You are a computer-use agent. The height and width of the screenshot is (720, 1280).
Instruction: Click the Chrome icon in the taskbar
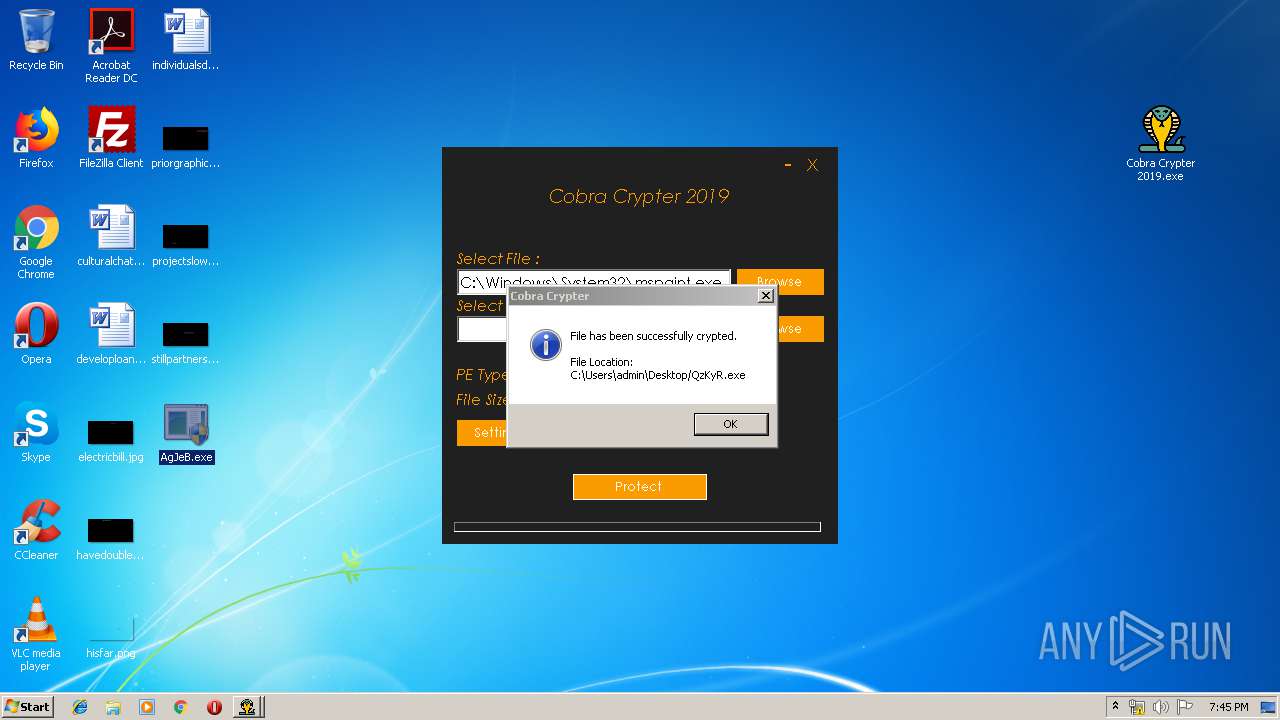[180, 707]
